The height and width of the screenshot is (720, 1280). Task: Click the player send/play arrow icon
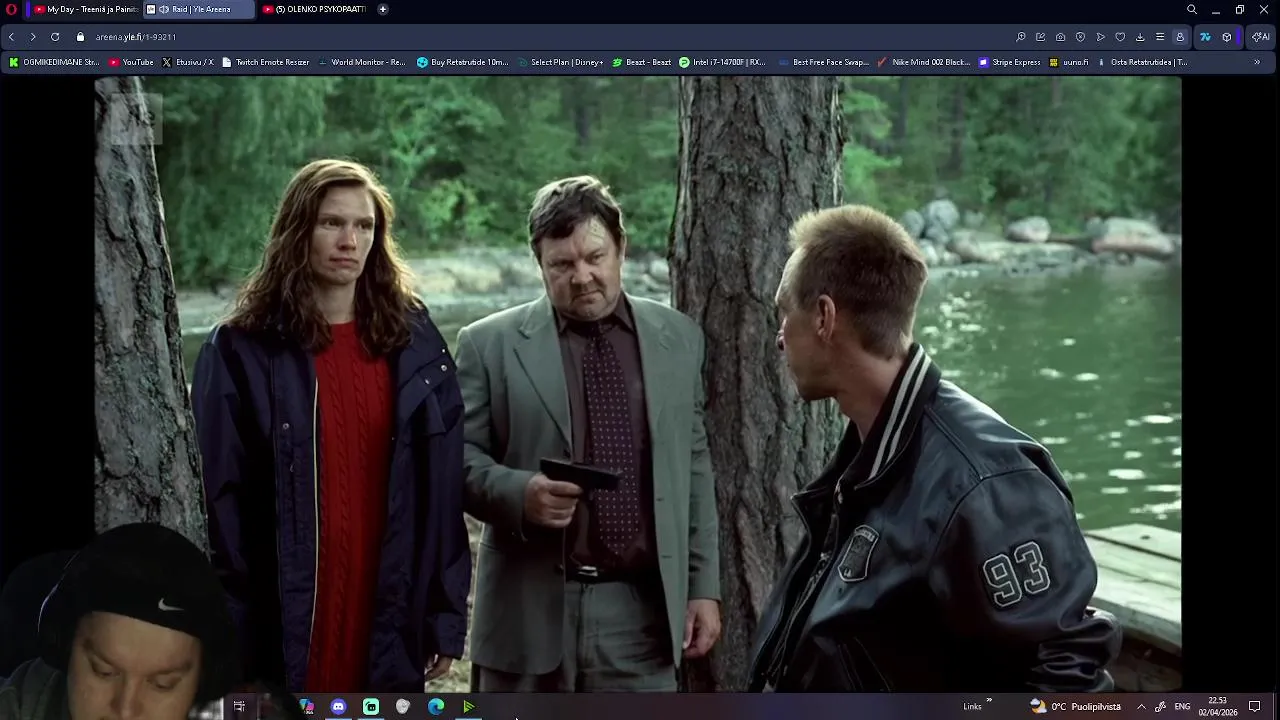pos(1100,37)
